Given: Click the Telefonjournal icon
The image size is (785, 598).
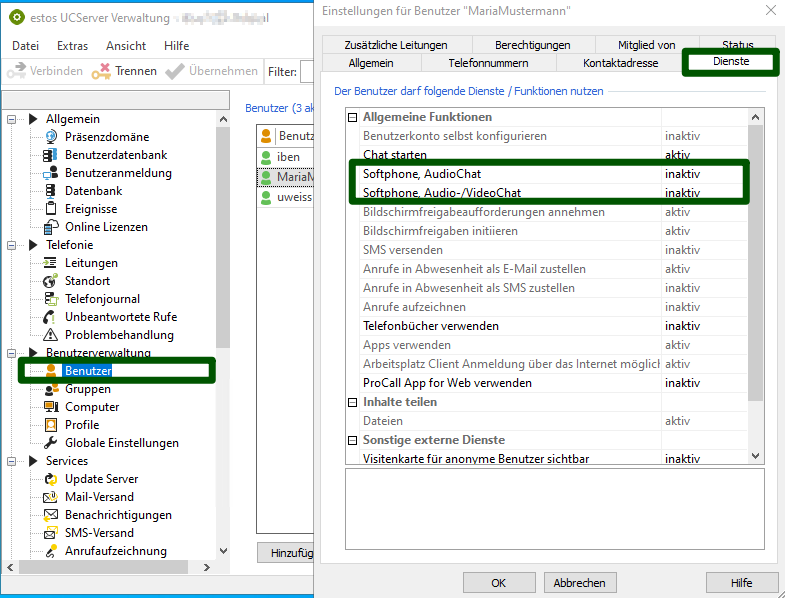Looking at the screenshot, I should click(50, 299).
